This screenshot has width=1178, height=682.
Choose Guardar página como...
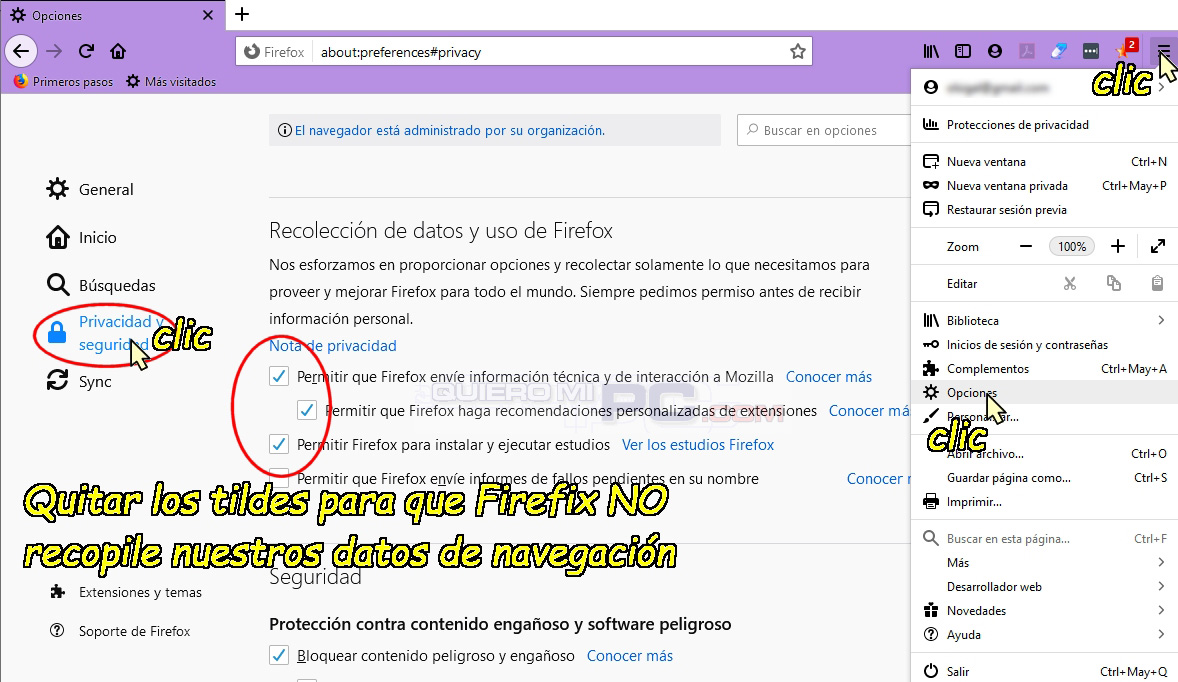tap(1044, 478)
